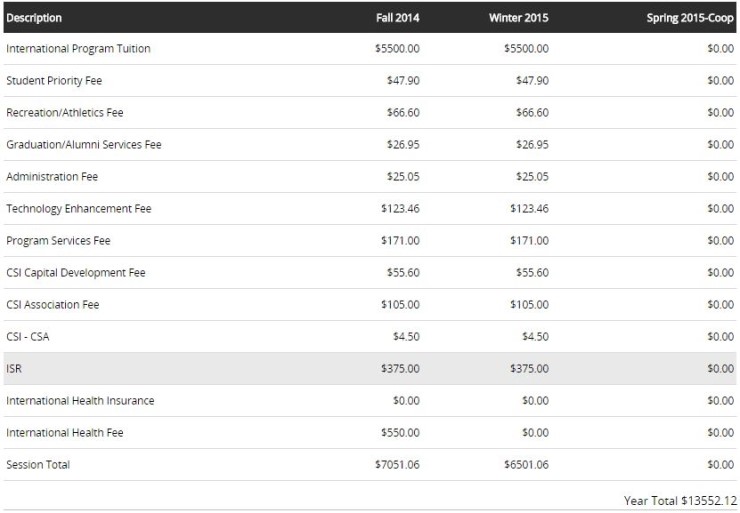This screenshot has height=513, width=740.
Task: Click Winter 2015 International Health Fee $0.00
Action: click(x=535, y=433)
